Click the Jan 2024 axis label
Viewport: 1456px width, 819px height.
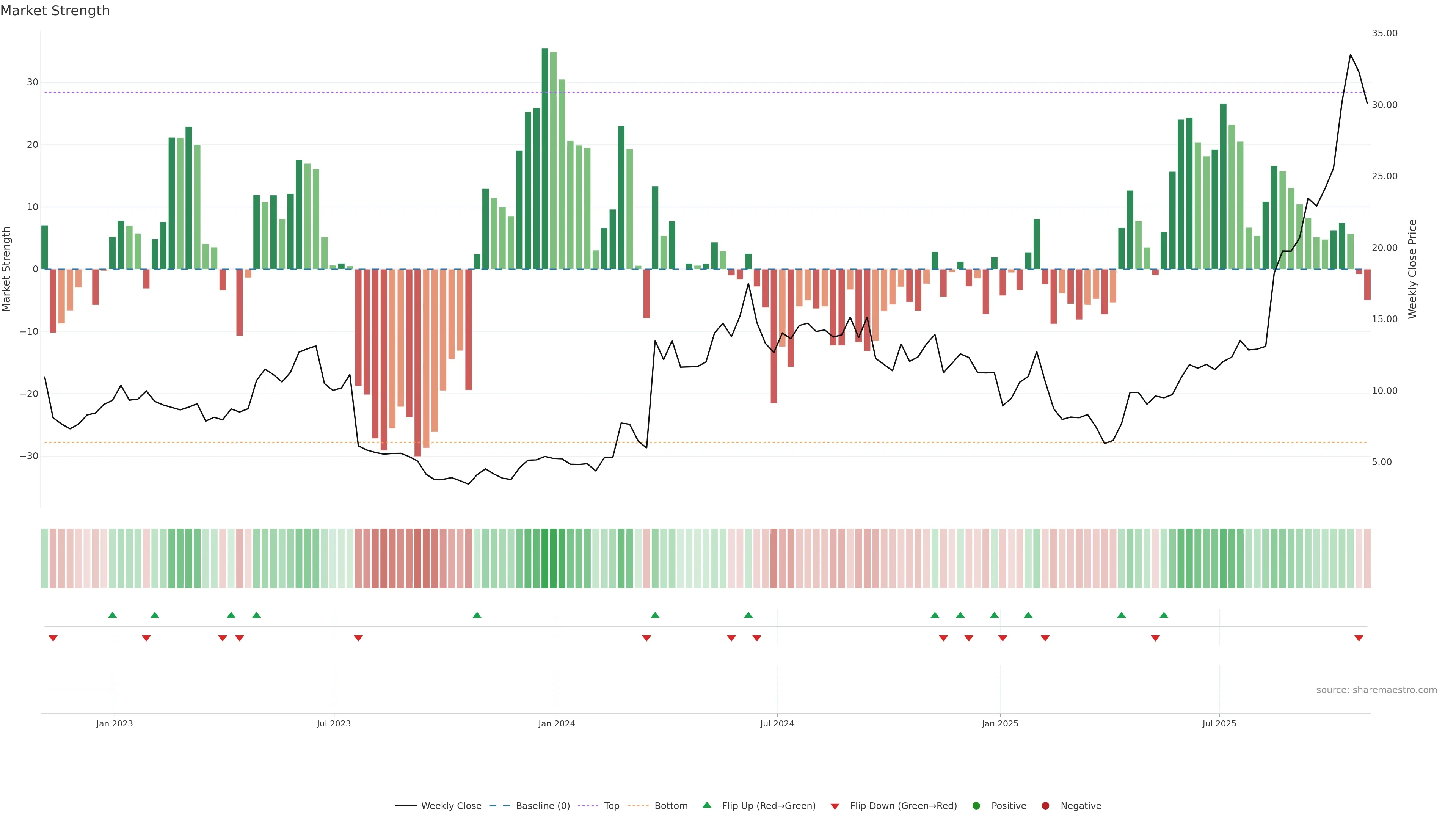[557, 723]
